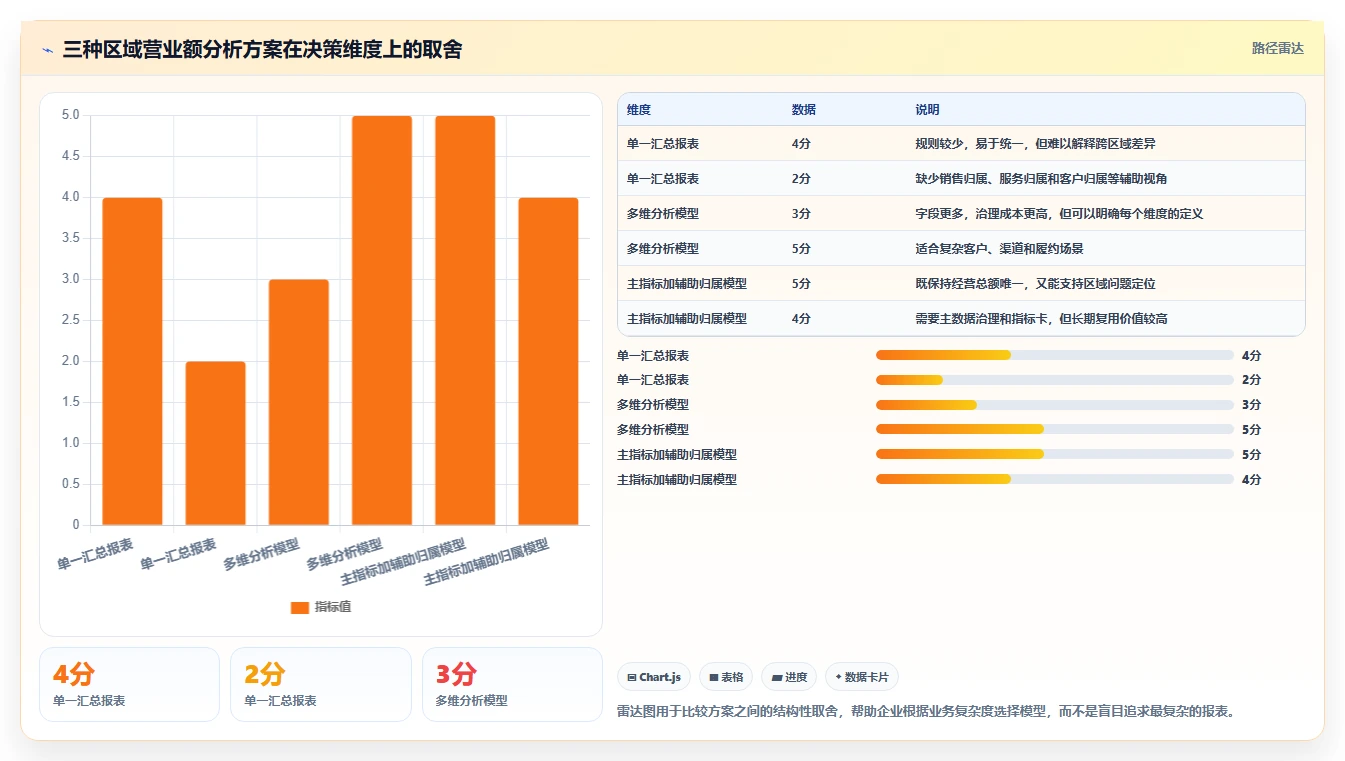Click the lightning icon beside the page title

pyautogui.click(x=47, y=50)
